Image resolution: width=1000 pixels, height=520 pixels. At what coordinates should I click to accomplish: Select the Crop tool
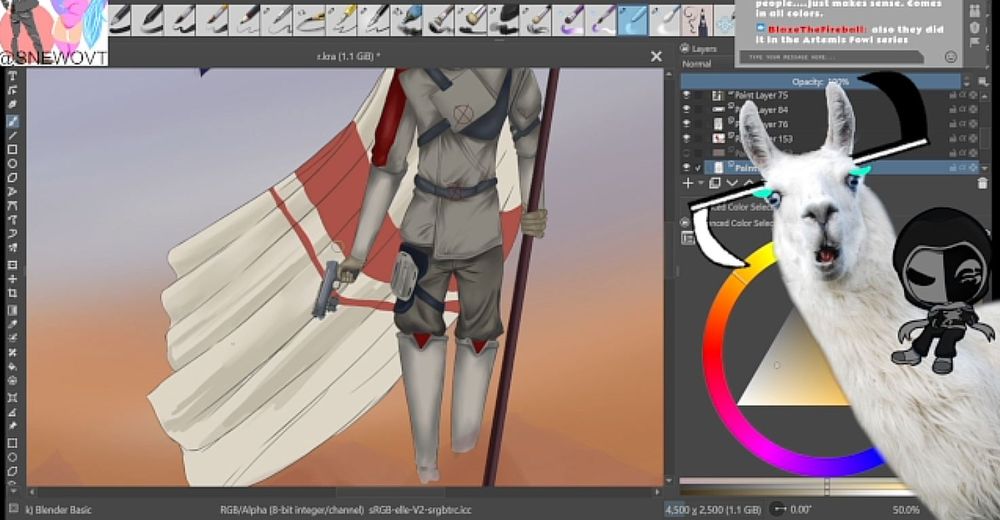(x=12, y=293)
